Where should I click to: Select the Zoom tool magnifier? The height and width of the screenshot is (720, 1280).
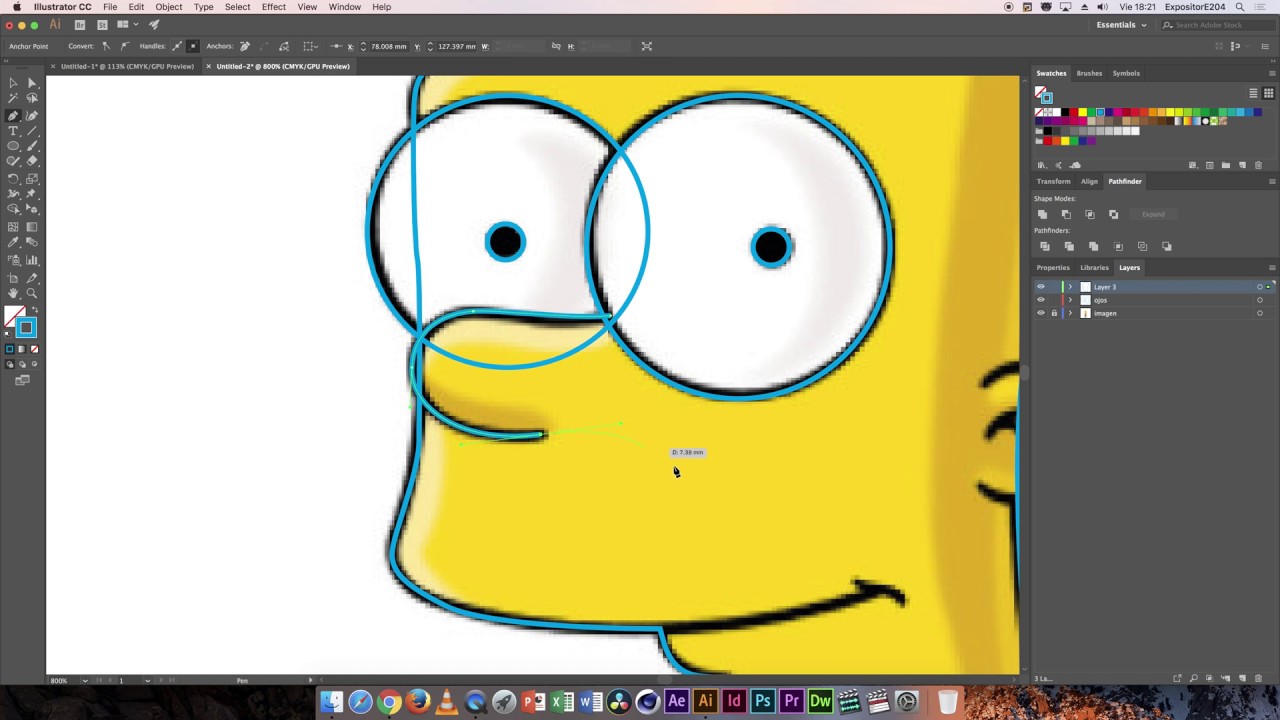coord(32,294)
